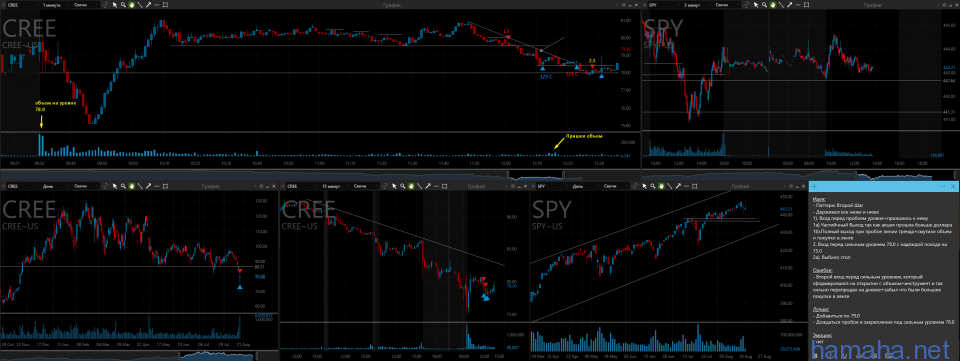Toggle the hand pan tool in CREE daily chart
The image size is (960, 361).
[x=132, y=185]
